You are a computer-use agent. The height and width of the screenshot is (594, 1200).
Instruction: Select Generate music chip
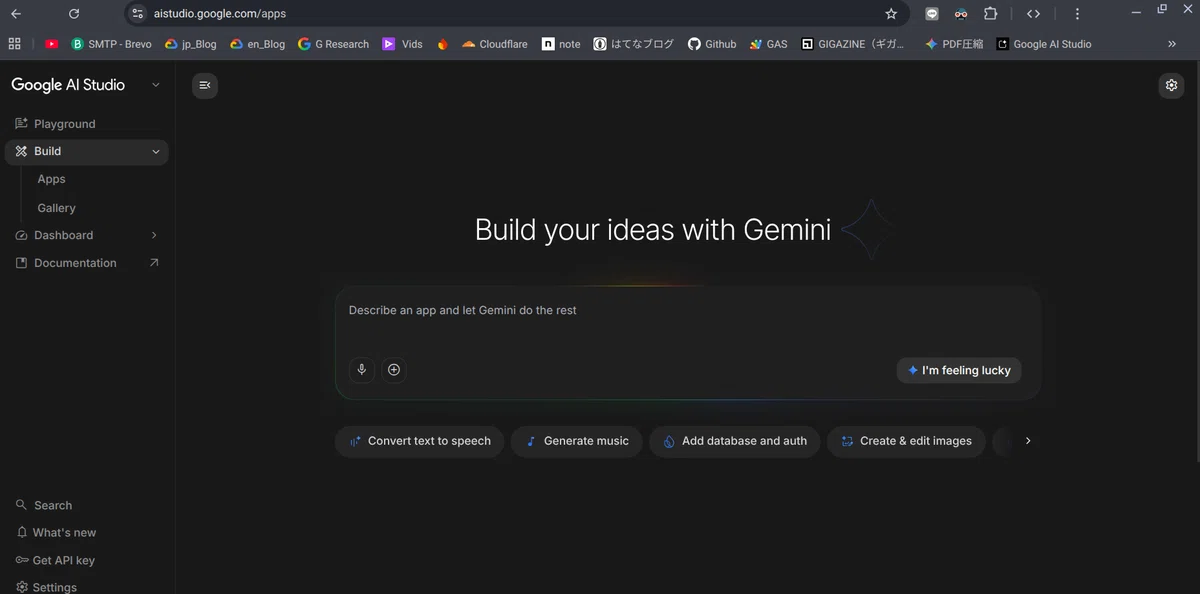577,441
